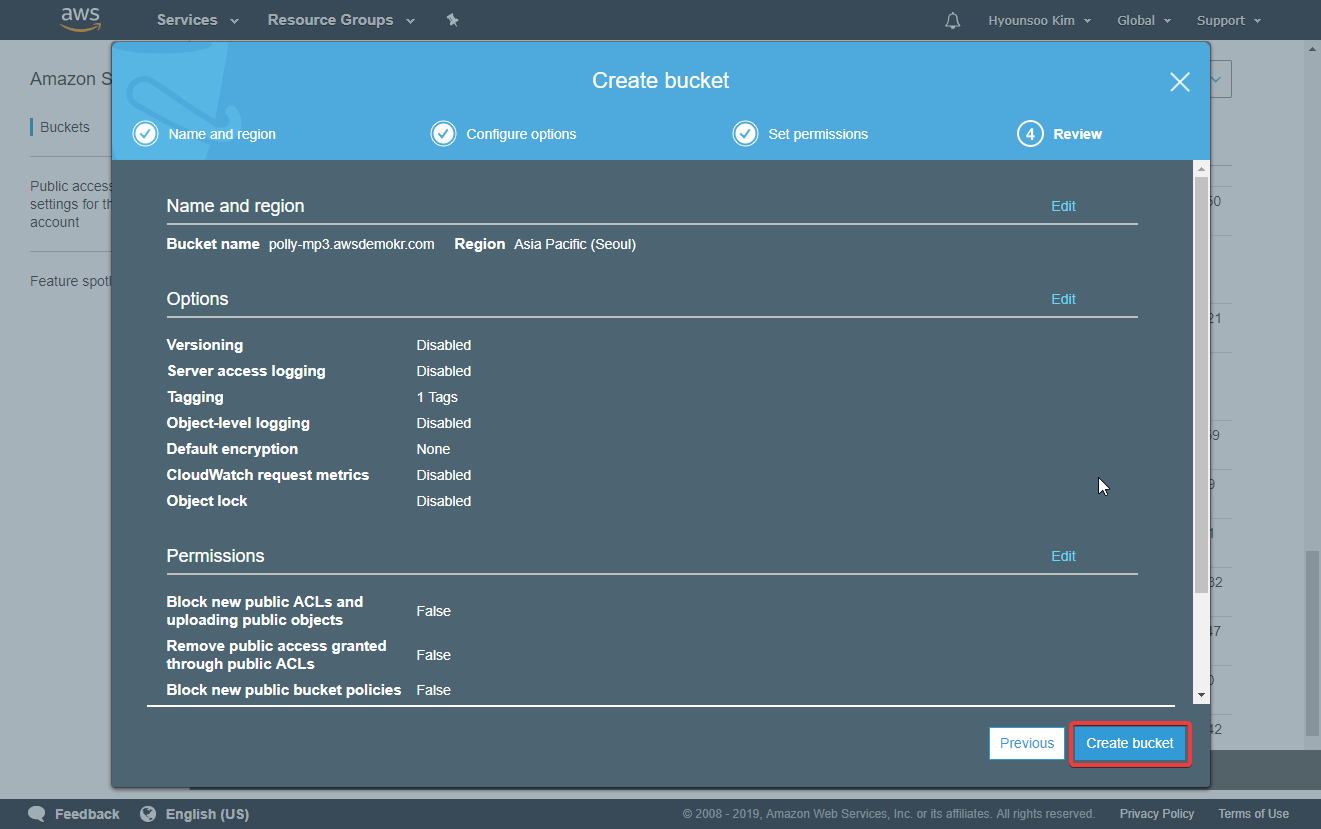The height and width of the screenshot is (829, 1321).
Task: Click the Default encryption label
Action: [x=232, y=449]
